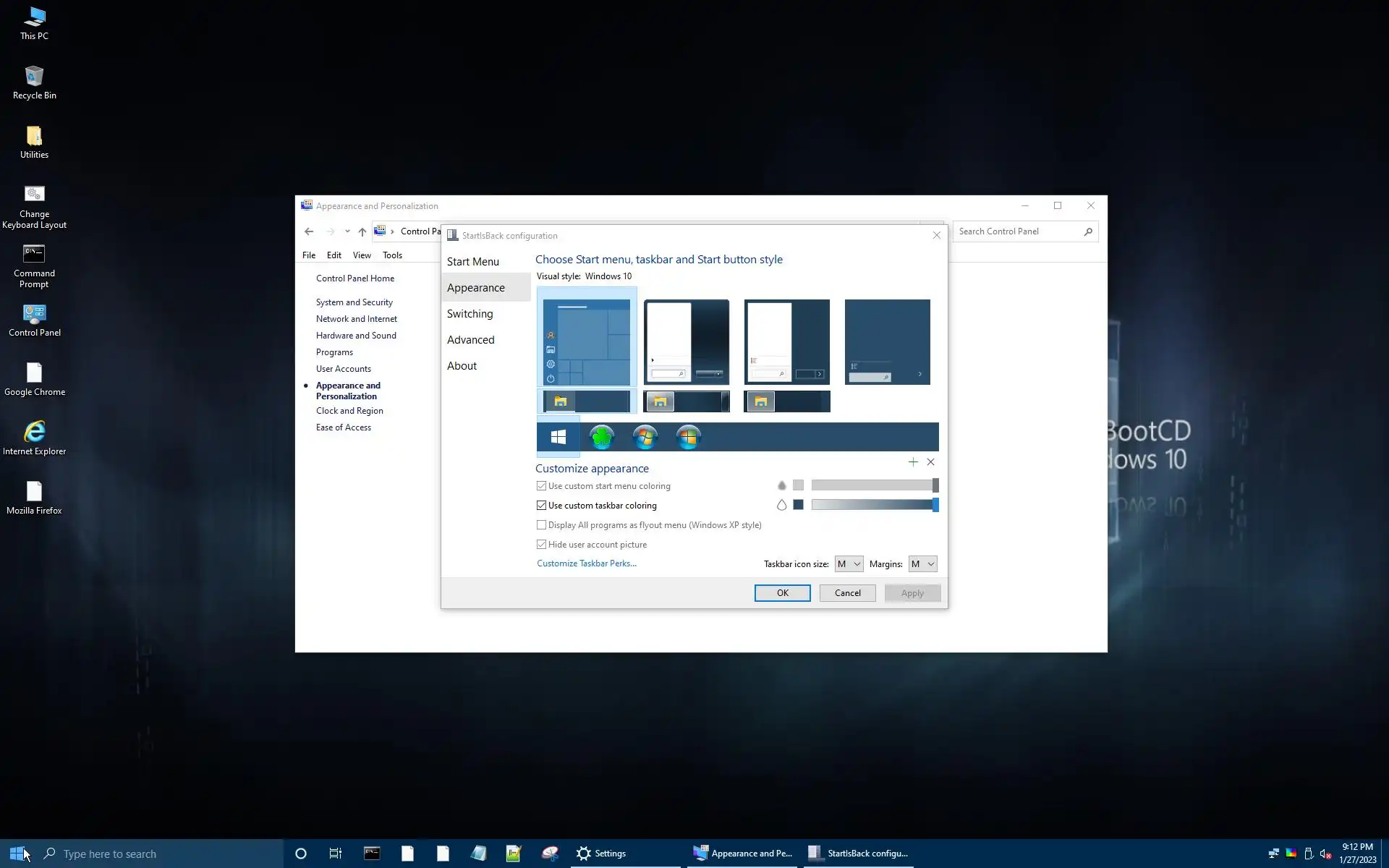Open the Taskbar icon size dropdown
The image size is (1389, 868).
849,564
